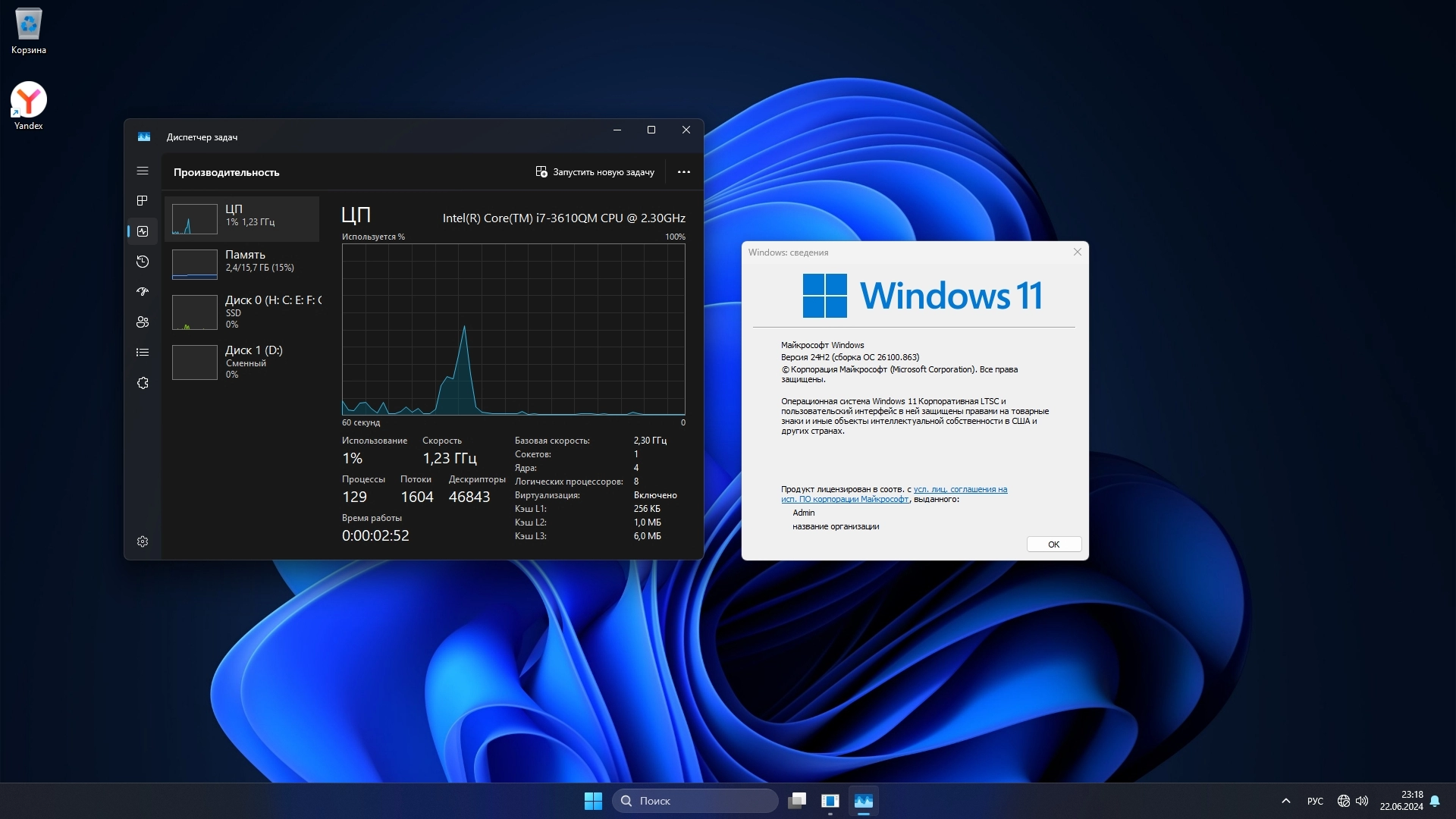Viewport: 1456px width, 819px height.
Task: Open Task Manager hamburger navigation menu
Action: (x=143, y=171)
